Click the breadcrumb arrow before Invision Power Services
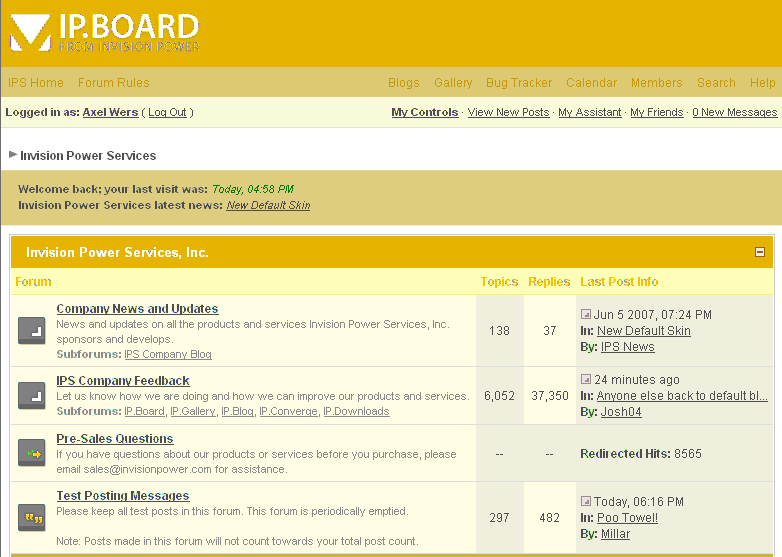 tap(13, 155)
